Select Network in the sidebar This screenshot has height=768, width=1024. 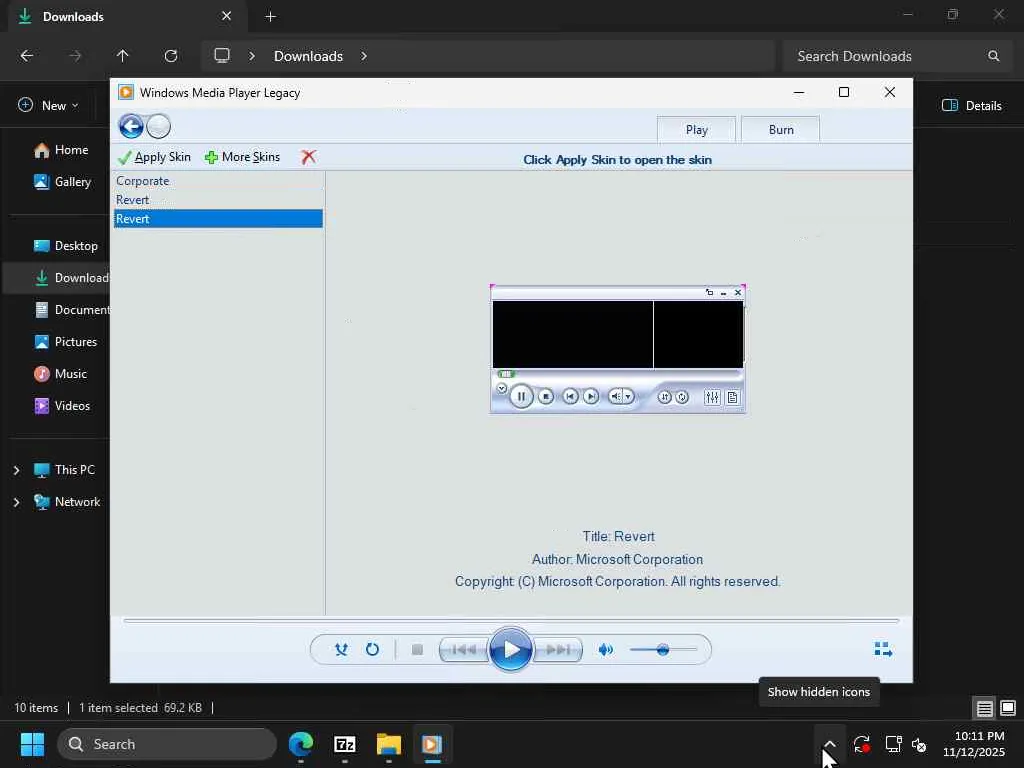67,502
